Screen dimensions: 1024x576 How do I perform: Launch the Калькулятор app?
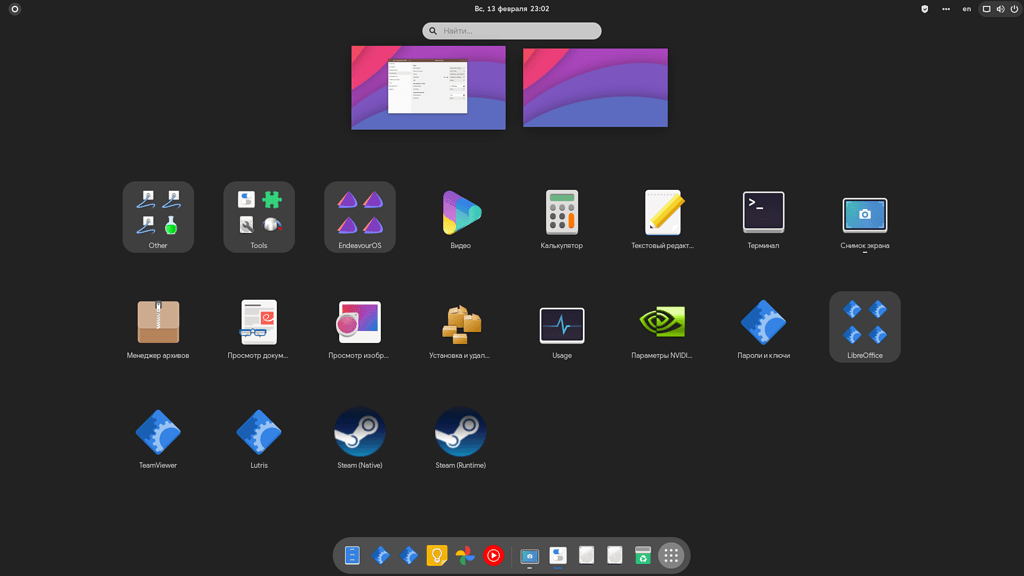click(x=561, y=212)
